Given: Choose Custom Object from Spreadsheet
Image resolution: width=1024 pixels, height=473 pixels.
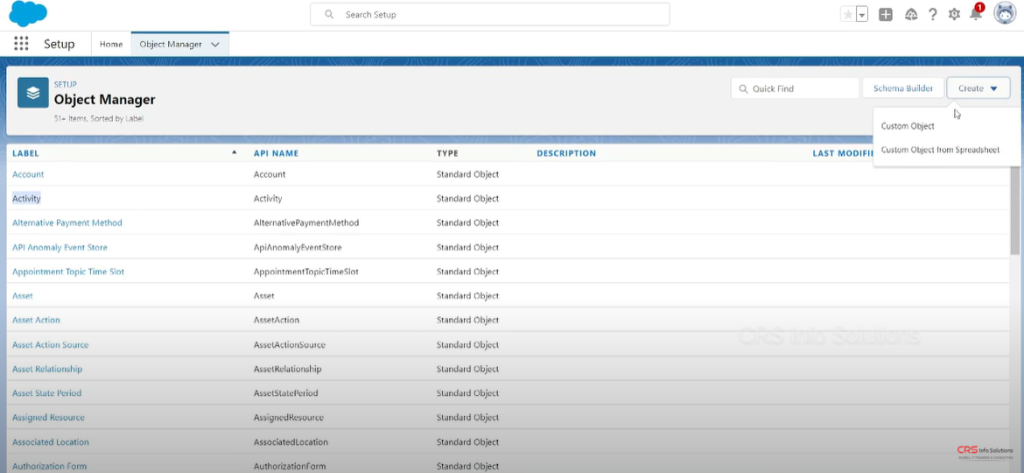Looking at the screenshot, I should (x=940, y=150).
